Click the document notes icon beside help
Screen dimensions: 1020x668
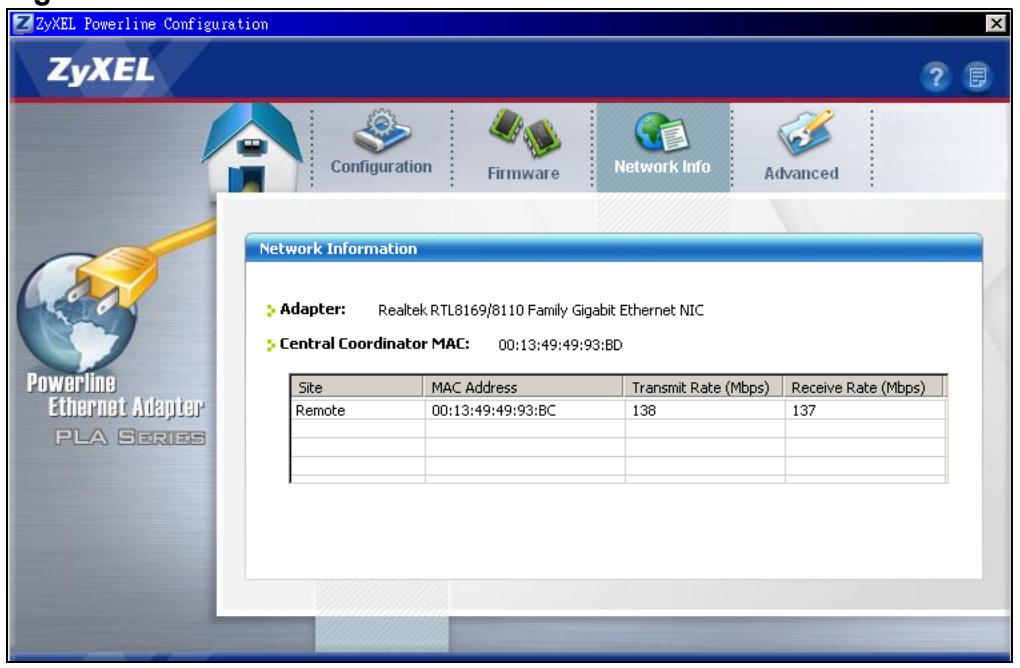point(977,77)
